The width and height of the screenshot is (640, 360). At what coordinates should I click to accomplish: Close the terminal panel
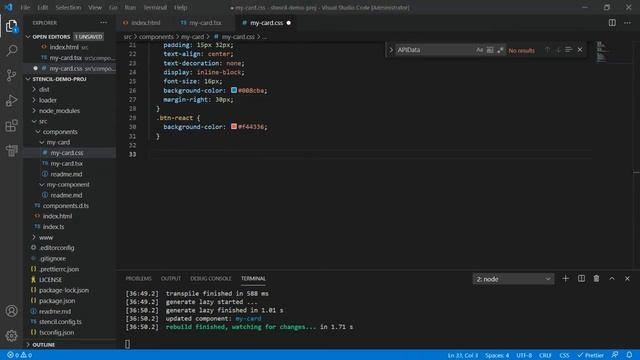coord(627,278)
